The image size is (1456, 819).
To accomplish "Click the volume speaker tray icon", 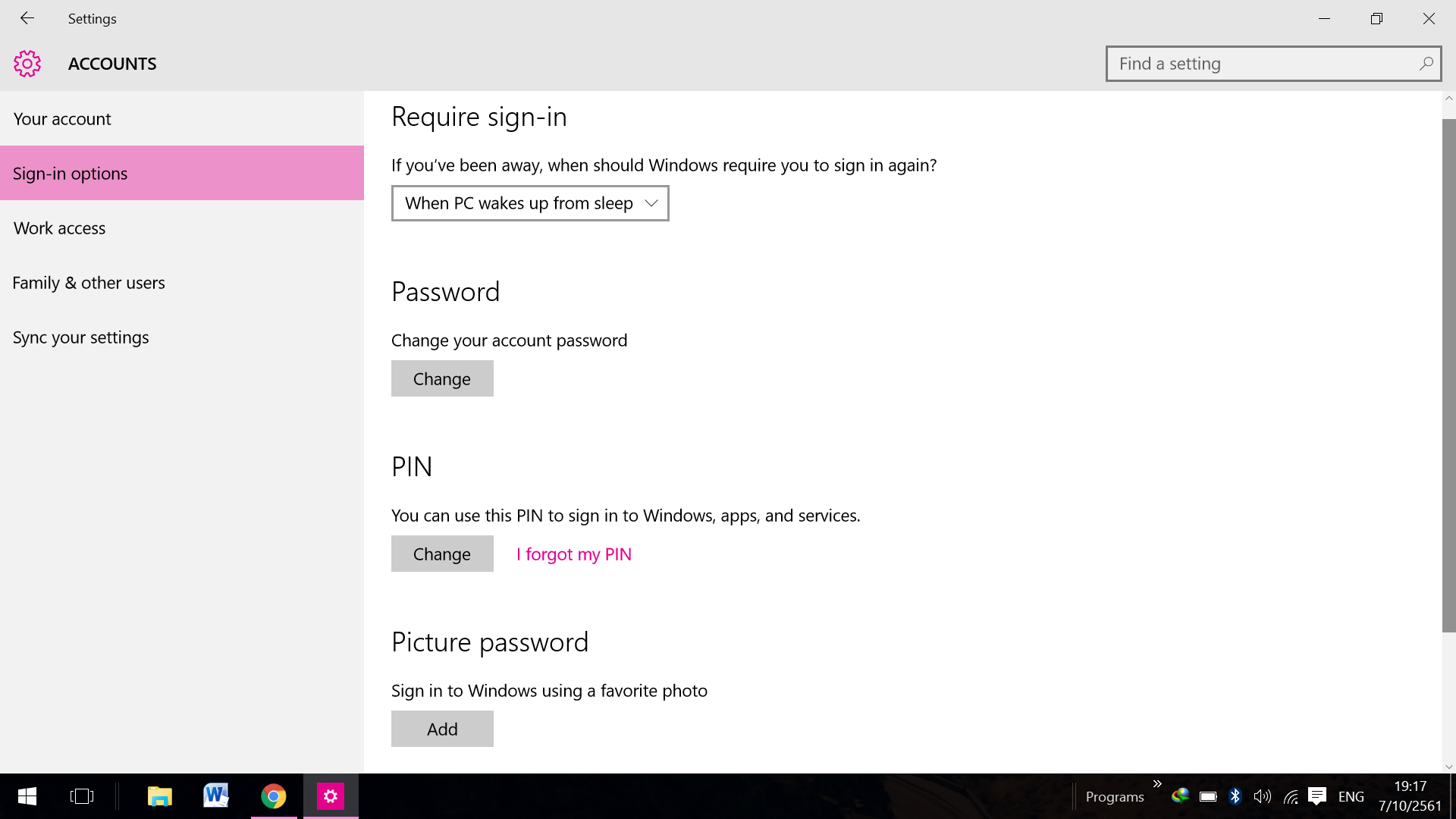I will 1262,796.
